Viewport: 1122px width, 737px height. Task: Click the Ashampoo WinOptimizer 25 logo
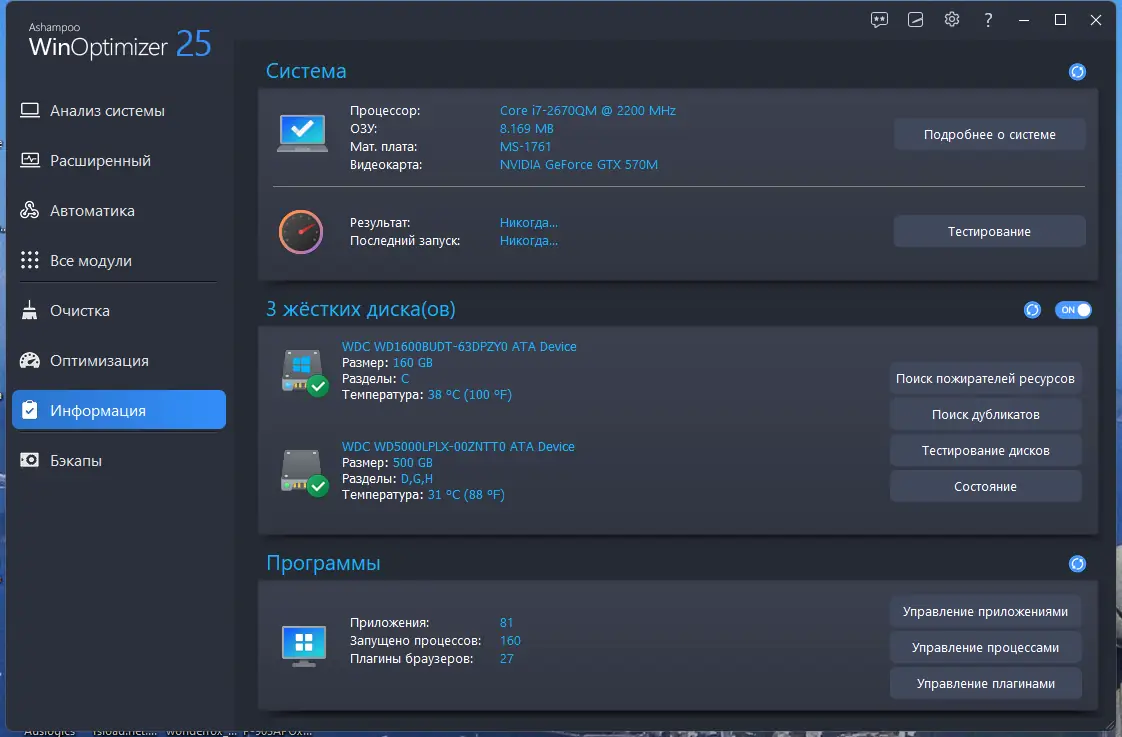tap(119, 41)
